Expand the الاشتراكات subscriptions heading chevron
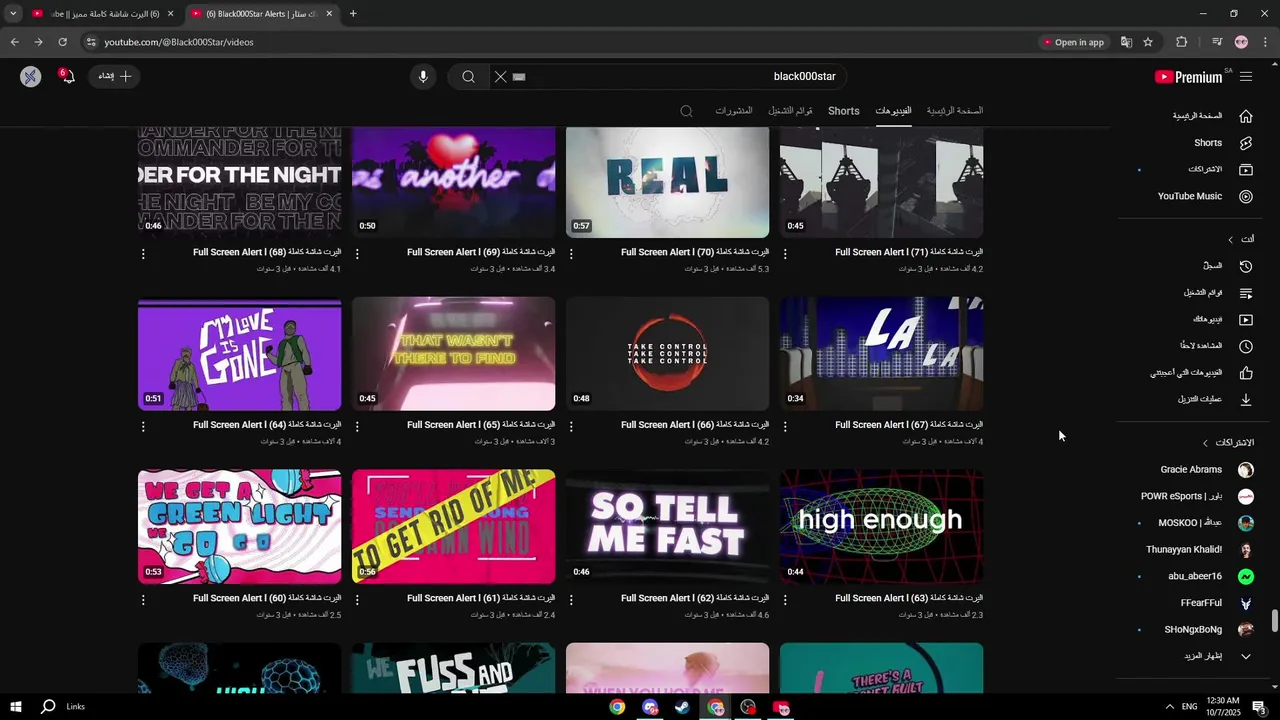The height and width of the screenshot is (720, 1280). pyautogui.click(x=1205, y=443)
